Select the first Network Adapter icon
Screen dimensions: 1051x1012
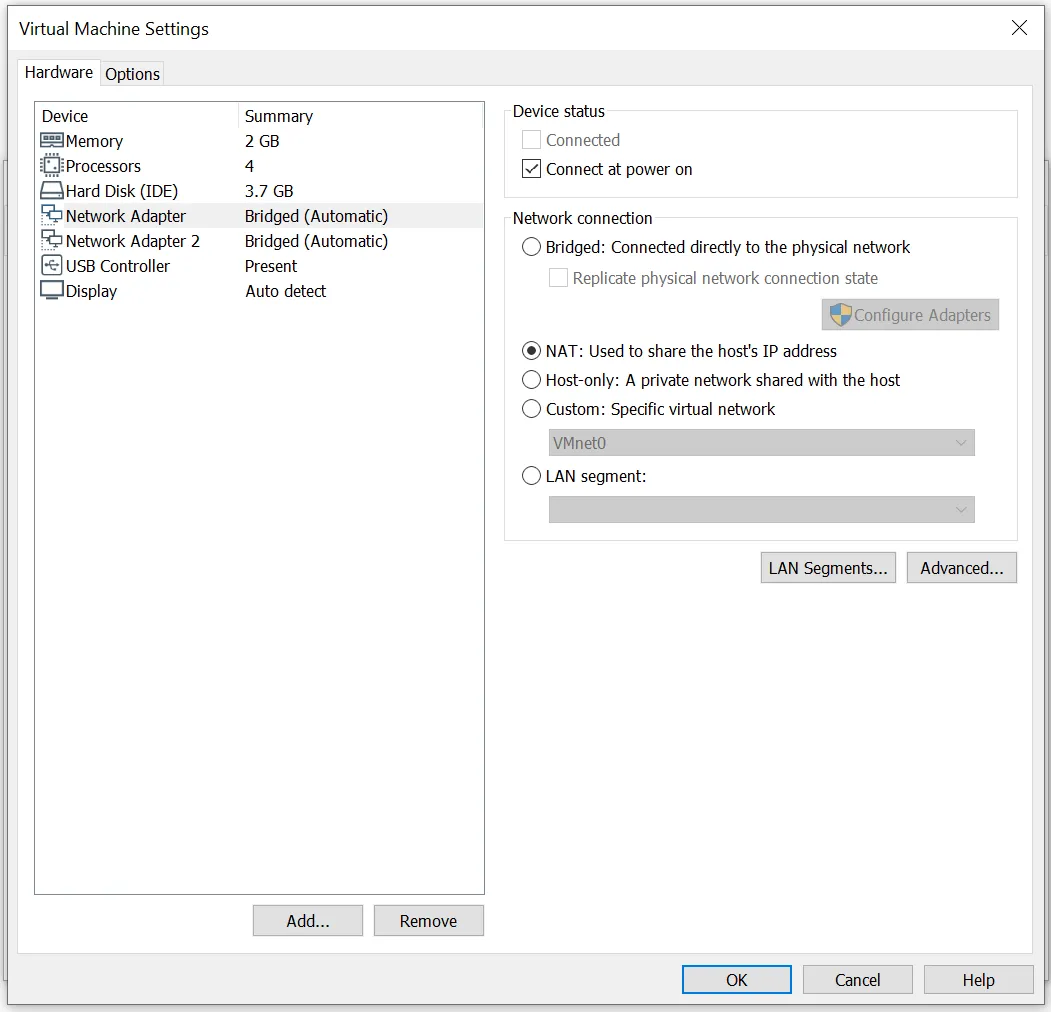point(52,216)
